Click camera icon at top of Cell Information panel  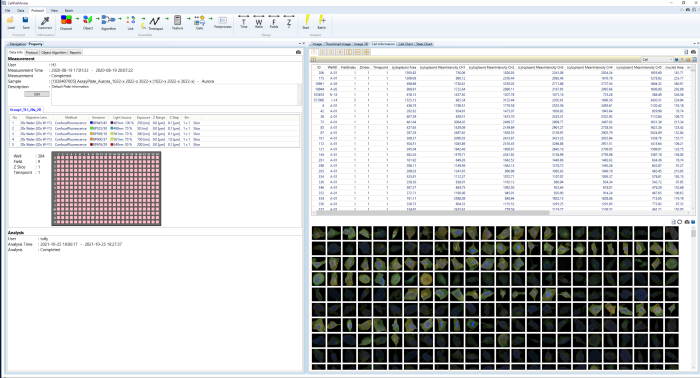coord(693,52)
